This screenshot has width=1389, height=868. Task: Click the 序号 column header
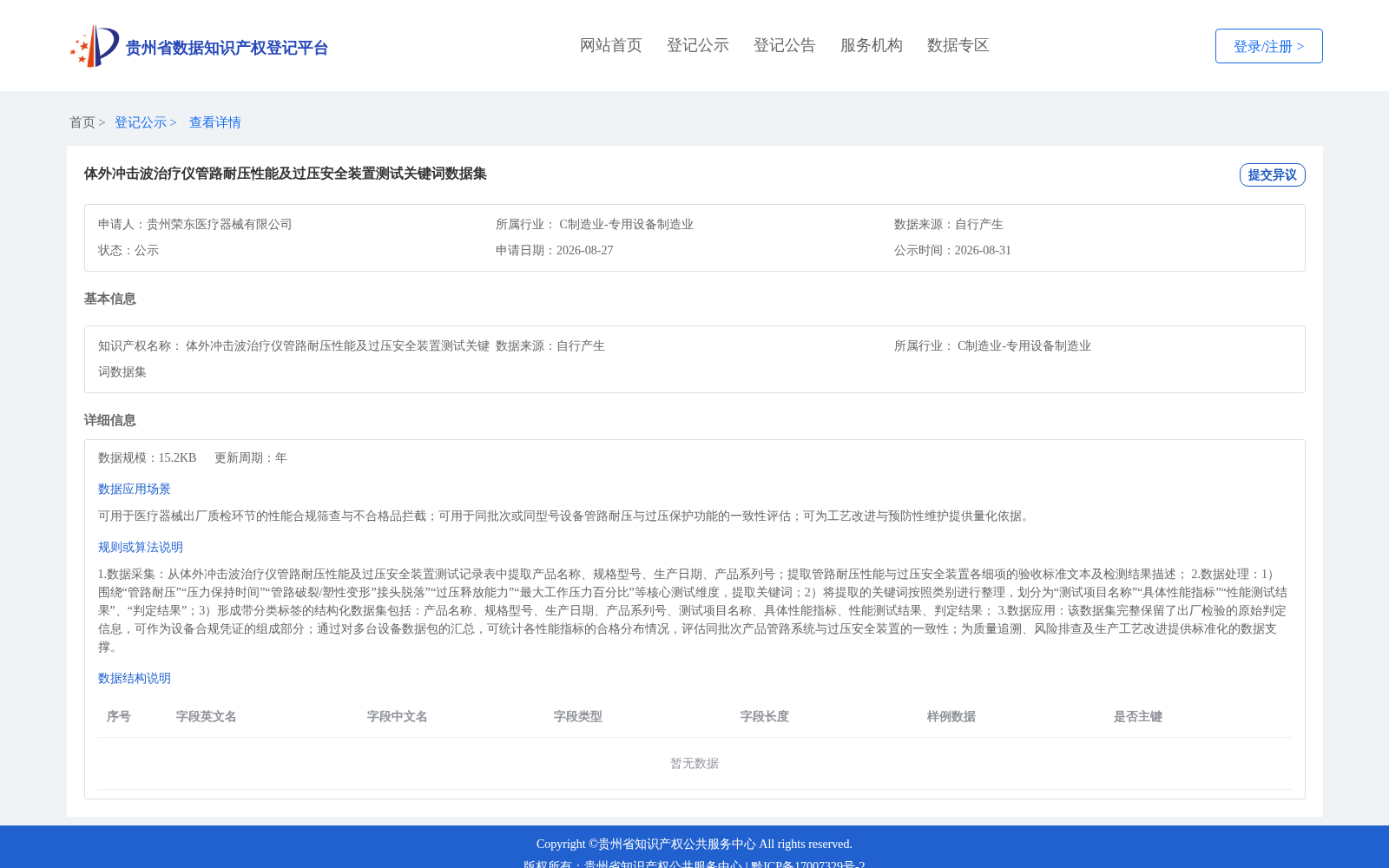(x=119, y=716)
